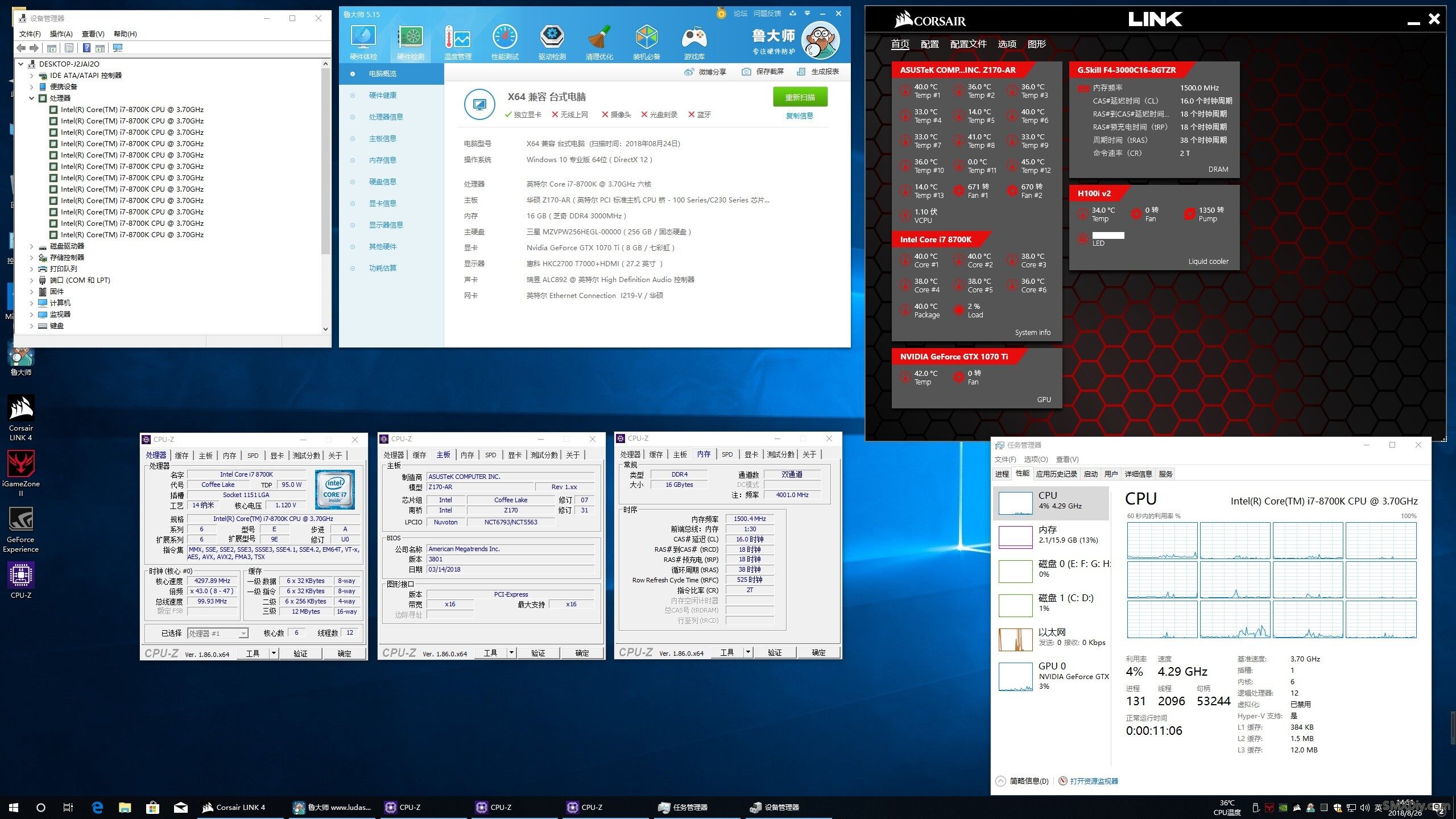Expand IDE ATA/ATAPI 控制器 node
This screenshot has width=1456, height=819.
coord(32,76)
